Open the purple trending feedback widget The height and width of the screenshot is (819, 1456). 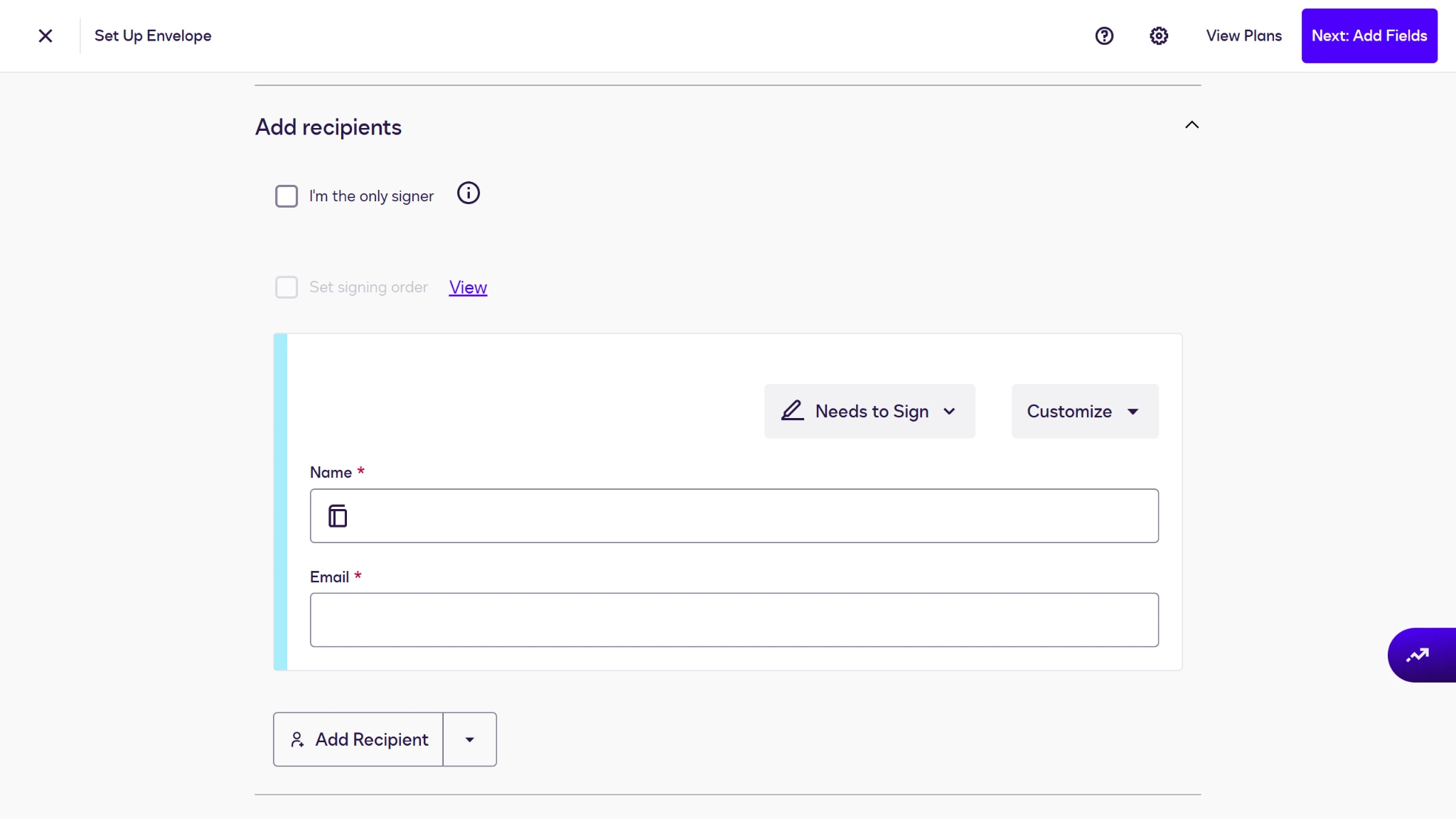pyautogui.click(x=1421, y=655)
